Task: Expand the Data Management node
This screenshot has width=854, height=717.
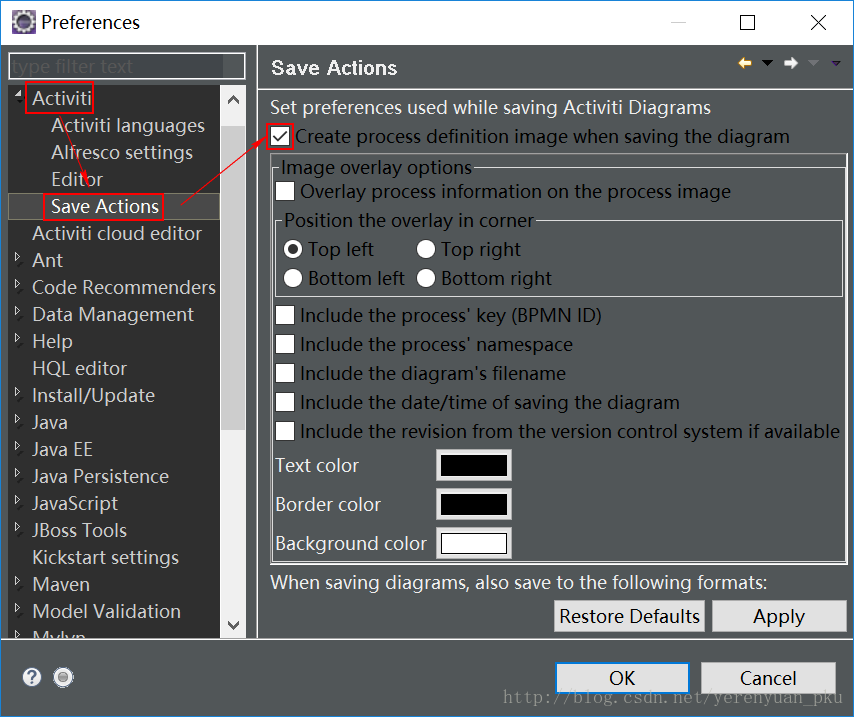Action: tap(18, 311)
